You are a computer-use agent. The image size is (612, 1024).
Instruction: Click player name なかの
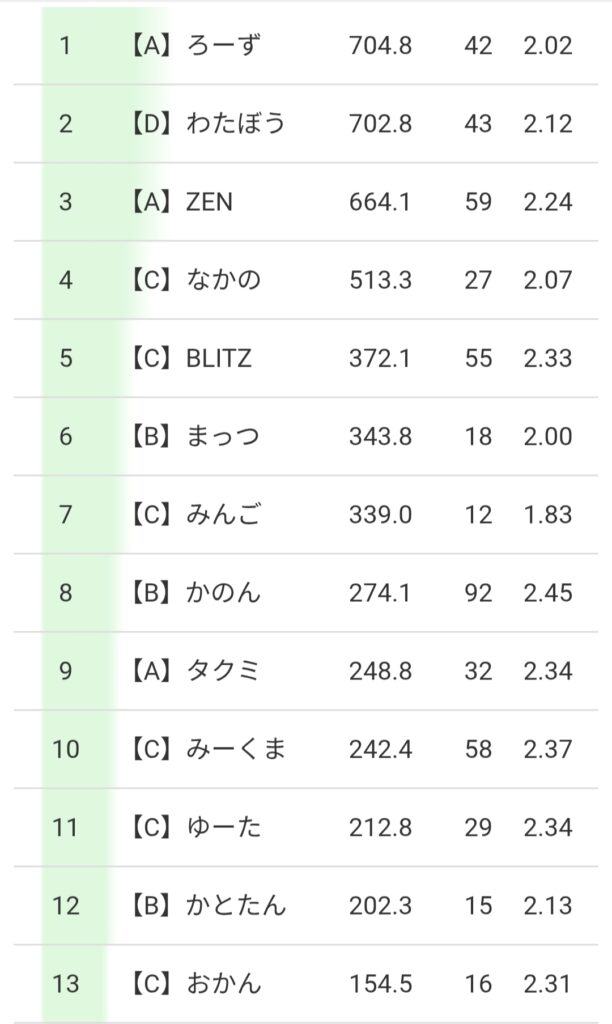224,280
